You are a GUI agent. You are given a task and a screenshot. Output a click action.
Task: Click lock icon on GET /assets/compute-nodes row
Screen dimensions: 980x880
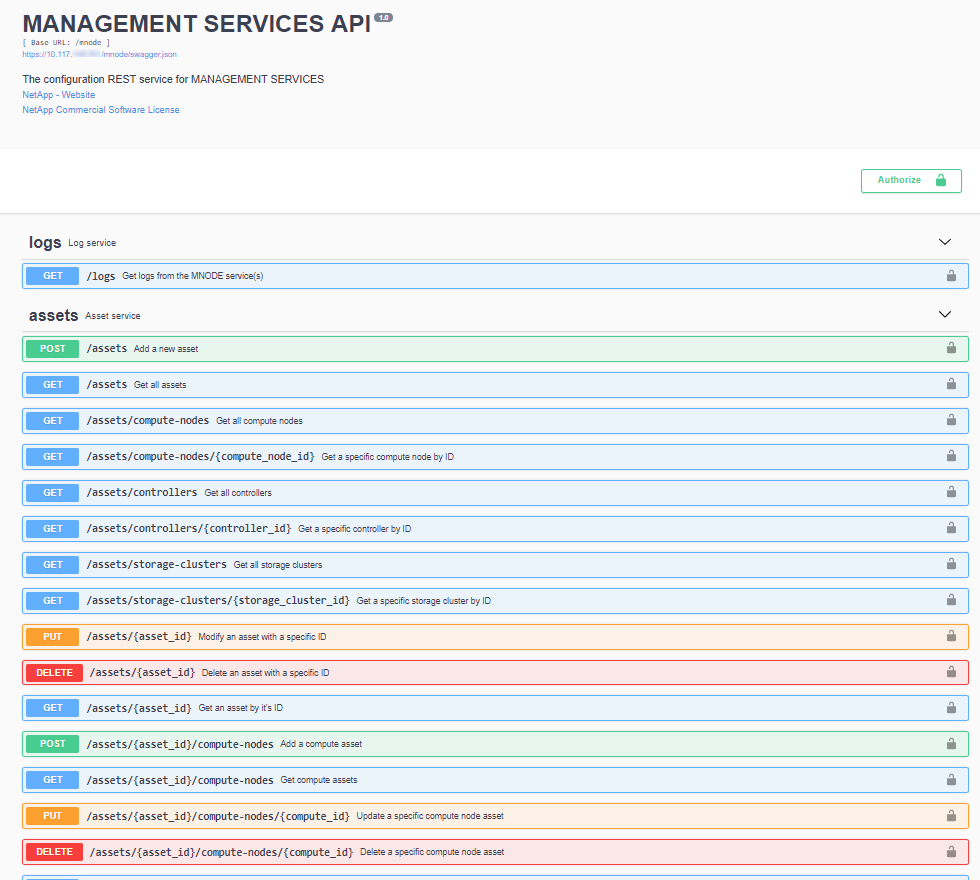click(x=951, y=421)
